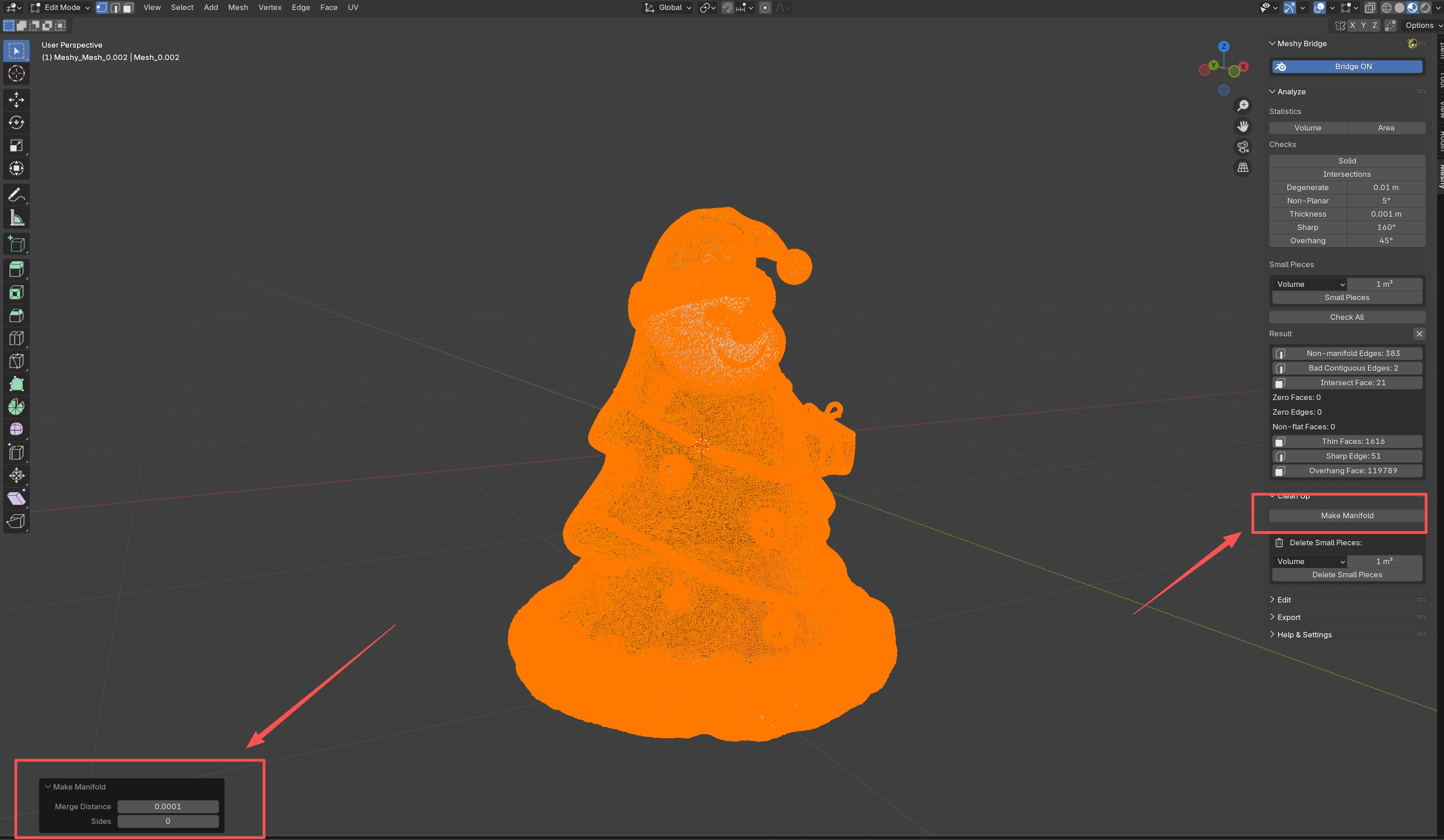
Task: Pick the Knife tool
Action: 16,361
